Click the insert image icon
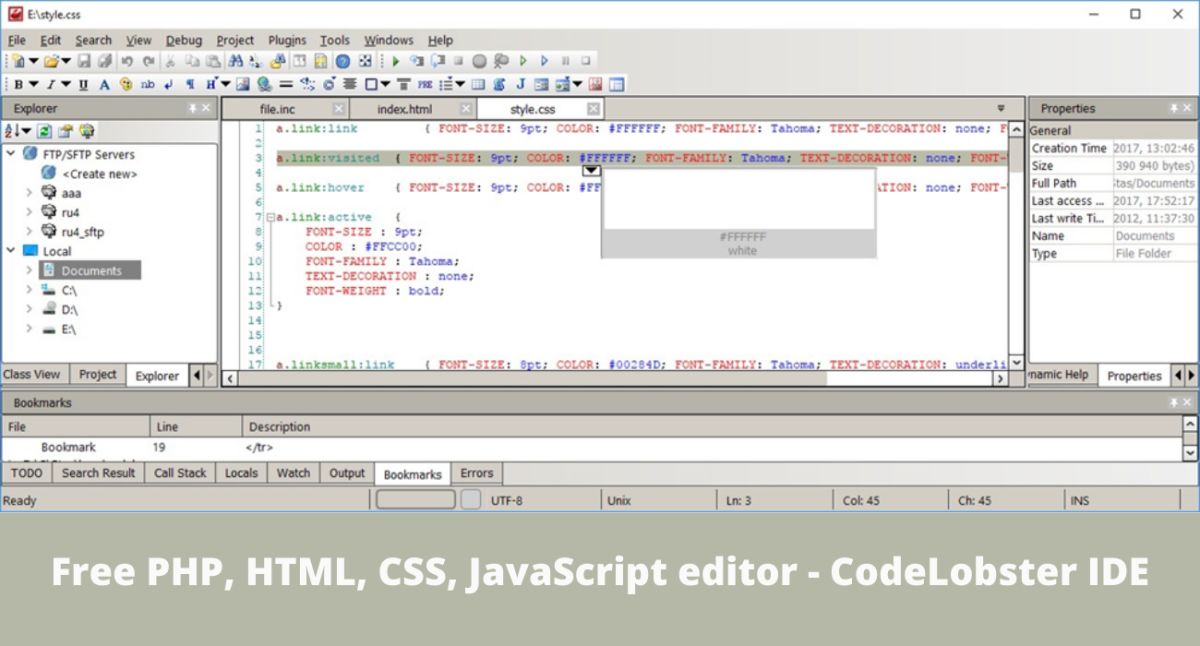This screenshot has height=646, width=1200. 243,84
